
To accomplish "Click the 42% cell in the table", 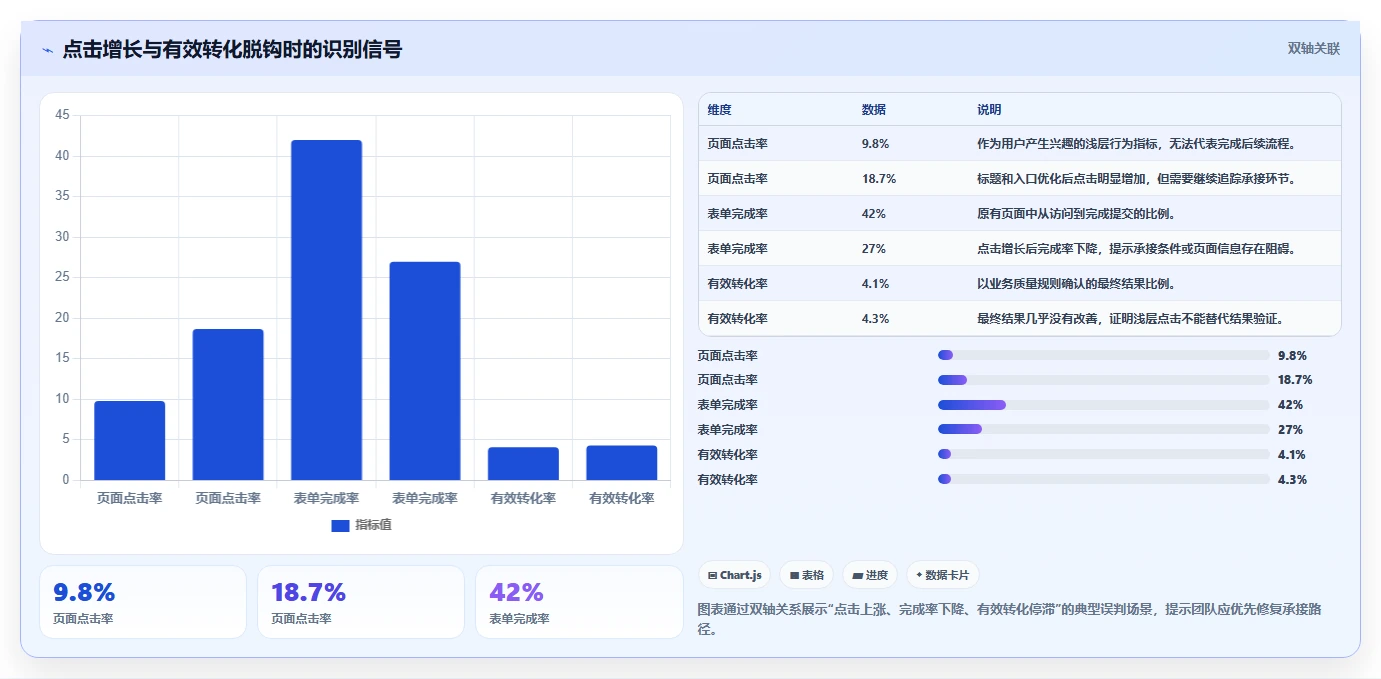I will tap(873, 214).
